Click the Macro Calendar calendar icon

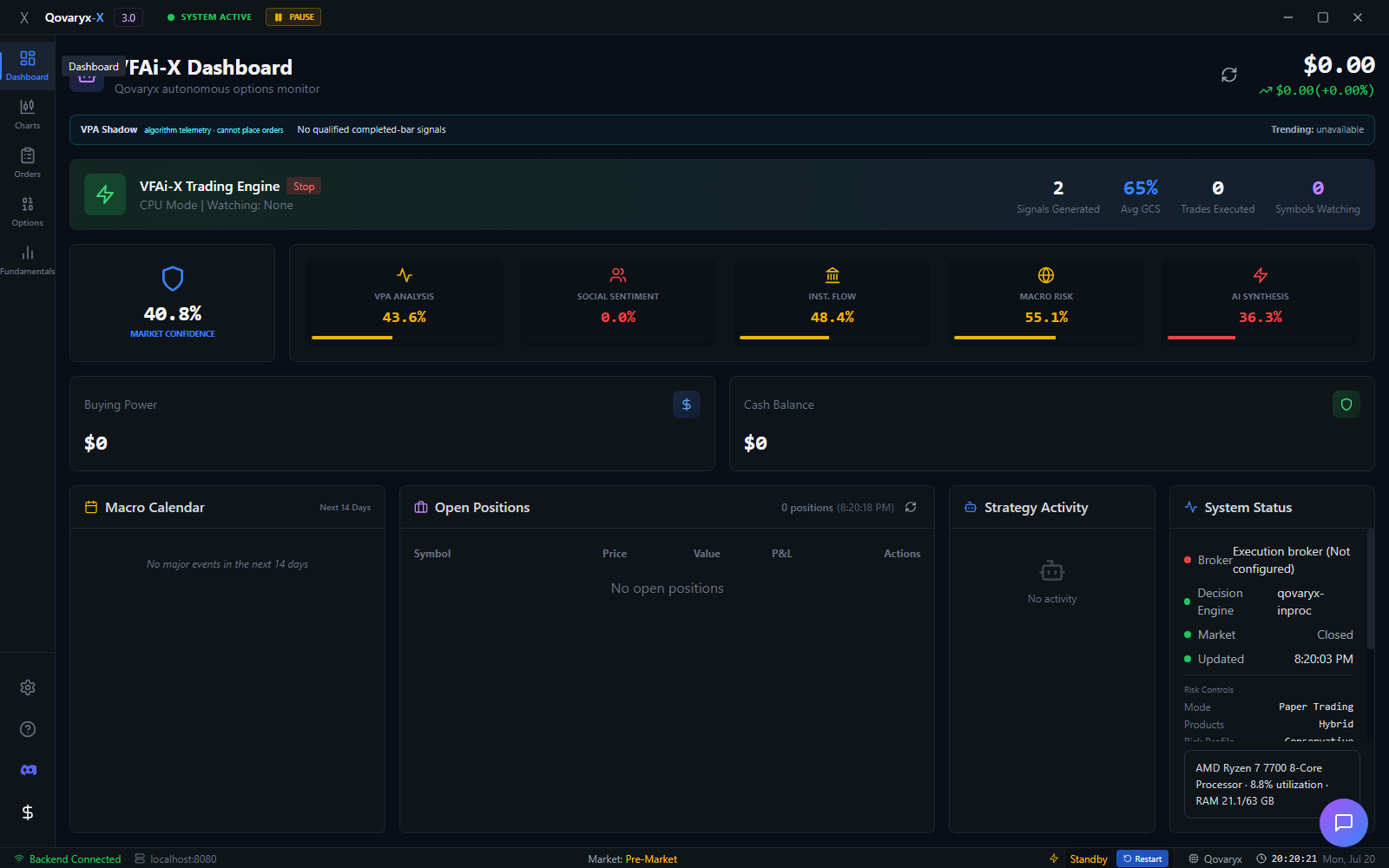pos(91,507)
